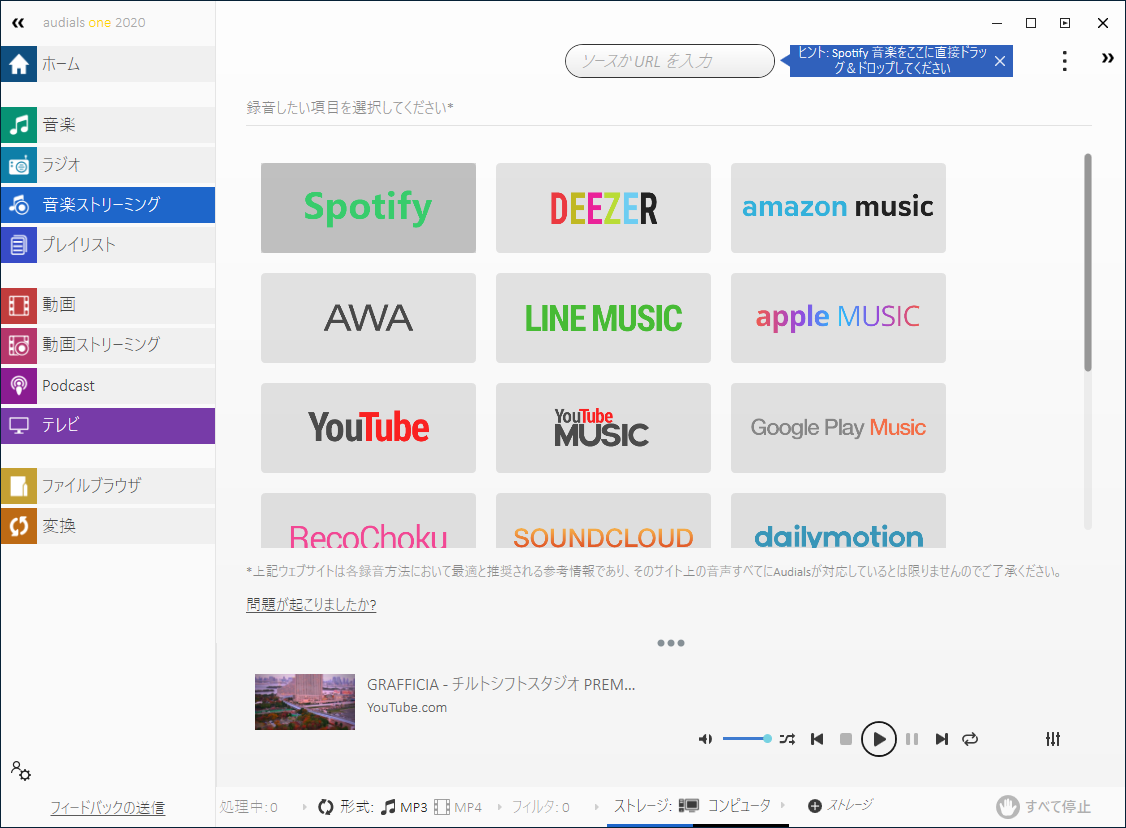Click the GRAFFICIA video thumbnail
The height and width of the screenshot is (828, 1126).
(x=304, y=702)
